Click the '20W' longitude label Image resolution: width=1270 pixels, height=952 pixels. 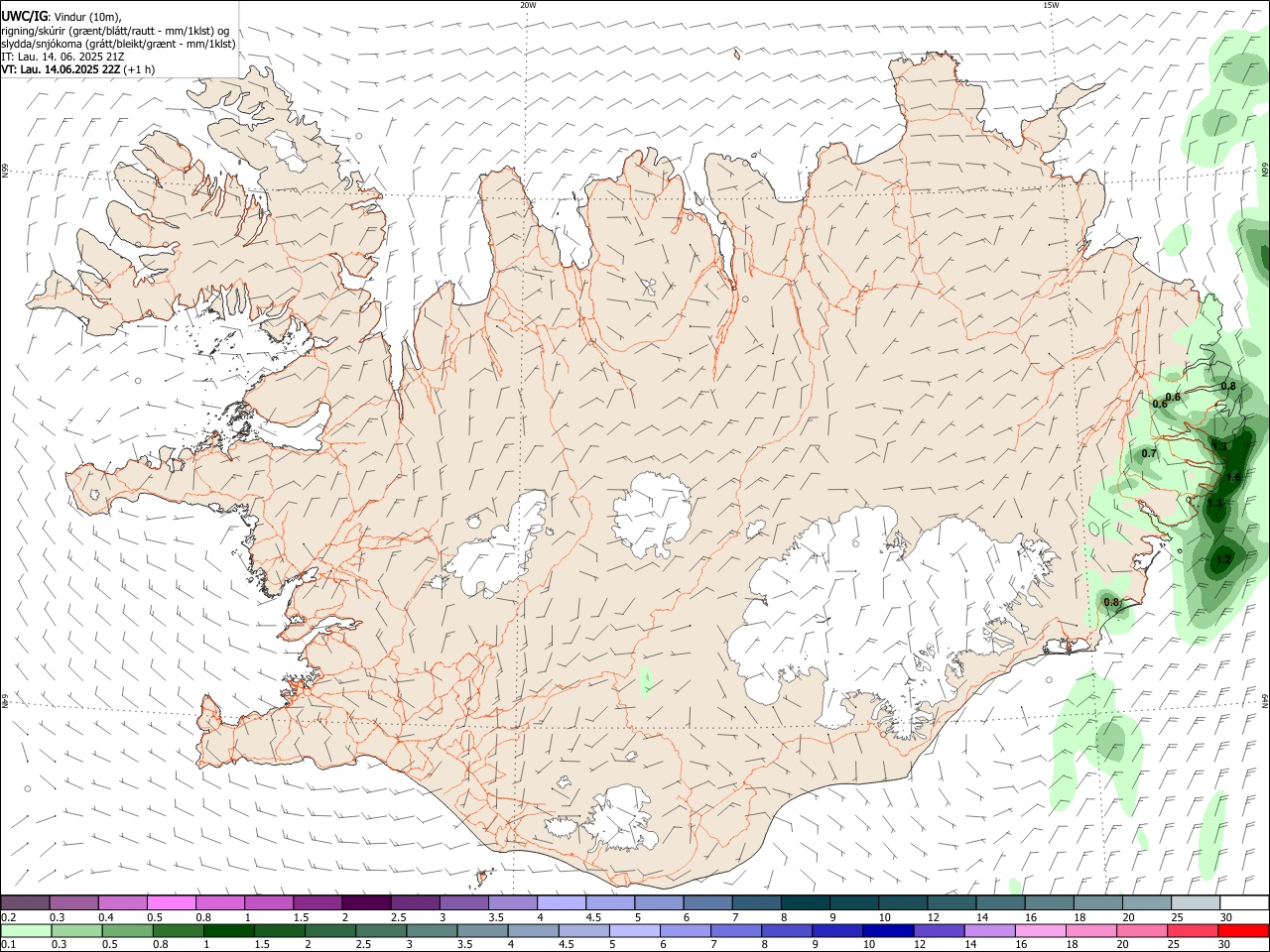coord(528,5)
